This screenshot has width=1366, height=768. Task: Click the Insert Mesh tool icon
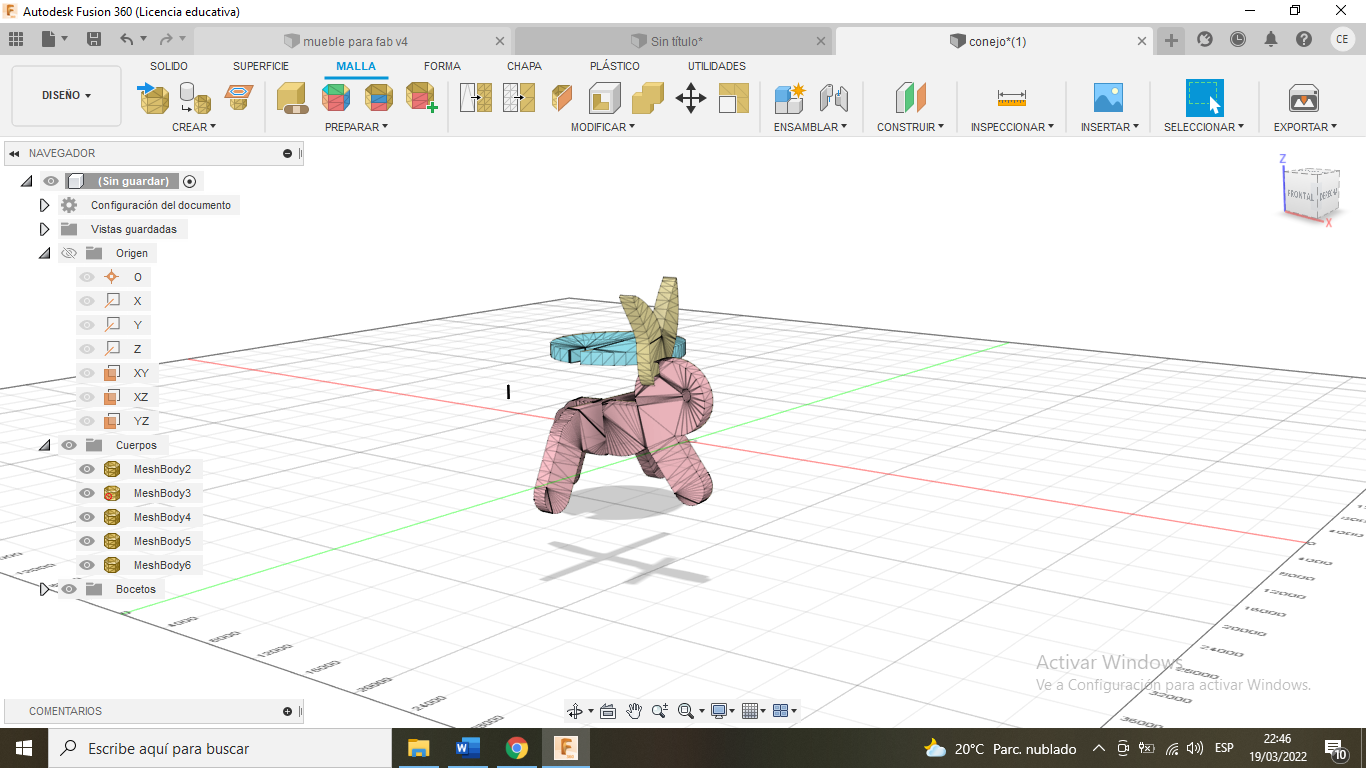(x=153, y=98)
